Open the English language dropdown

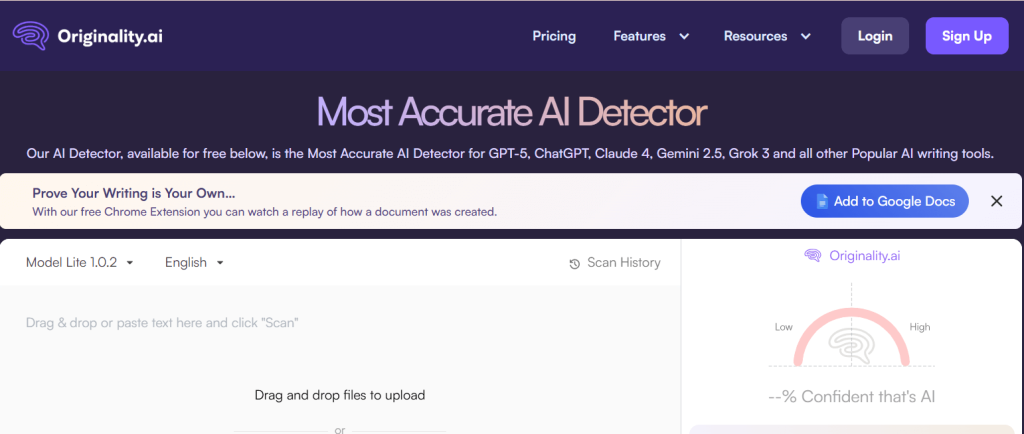pos(194,262)
